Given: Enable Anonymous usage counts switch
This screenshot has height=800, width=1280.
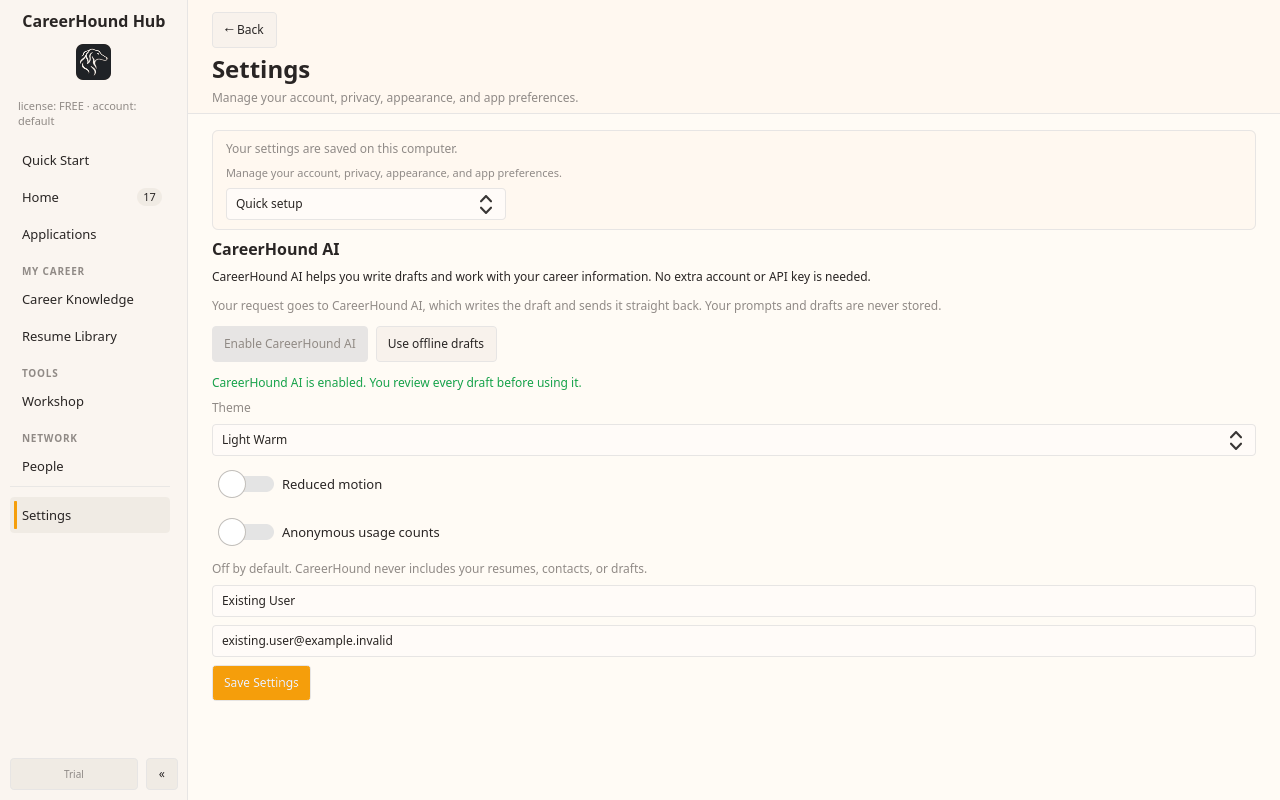Looking at the screenshot, I should [246, 532].
